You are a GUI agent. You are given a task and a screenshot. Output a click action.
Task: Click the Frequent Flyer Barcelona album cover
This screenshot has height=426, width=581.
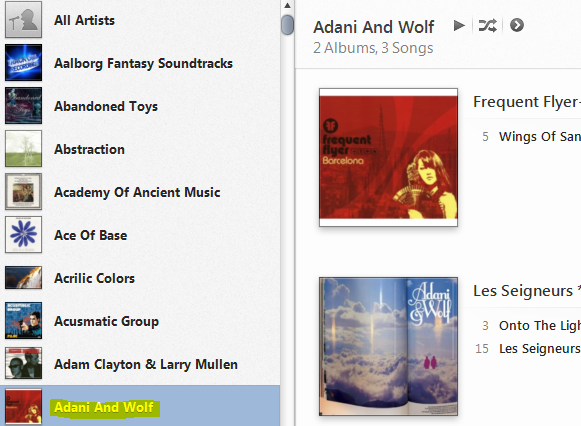coord(388,157)
